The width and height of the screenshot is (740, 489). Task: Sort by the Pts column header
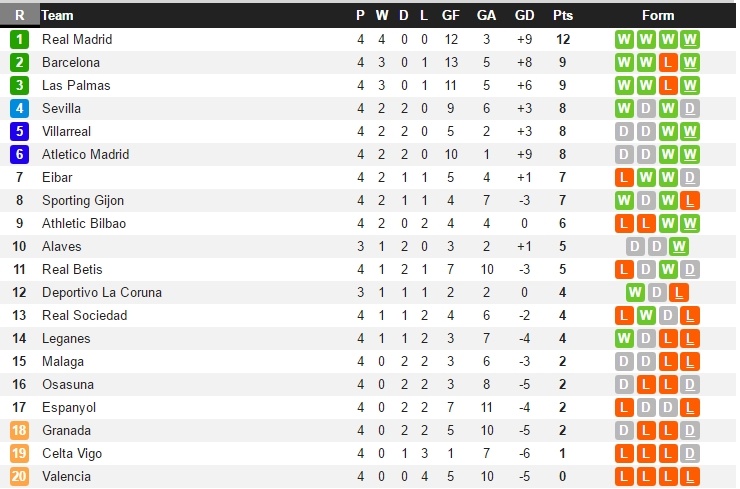coord(563,15)
